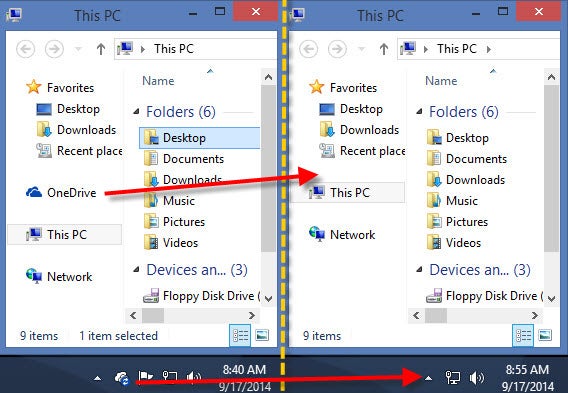Open recent locations dropdown in left window
This screenshot has height=393, width=568.
click(x=78, y=49)
